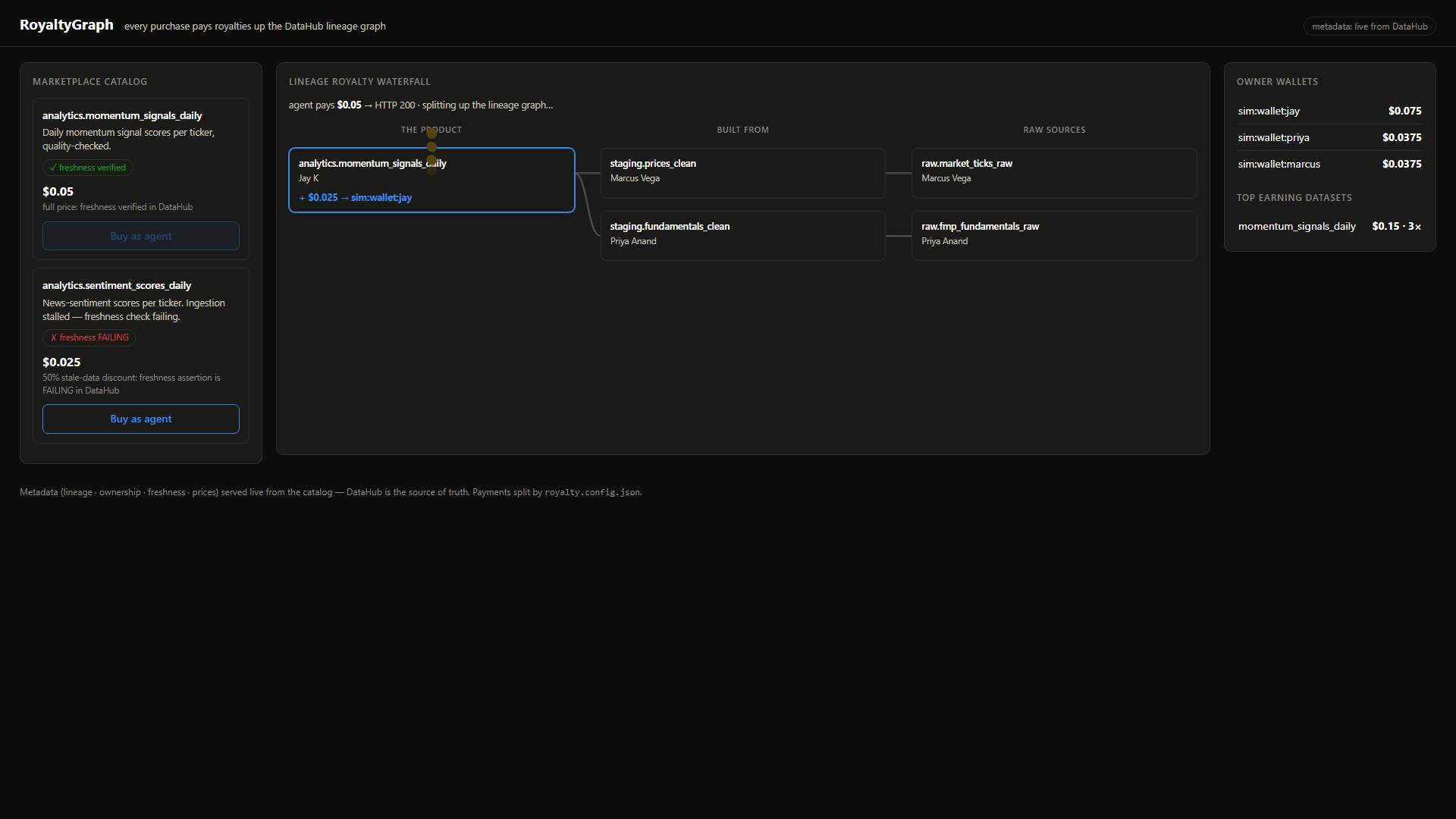This screenshot has height=819, width=1456.
Task: Select the raw.market_ticks_raw lineage node
Action: (x=1054, y=173)
